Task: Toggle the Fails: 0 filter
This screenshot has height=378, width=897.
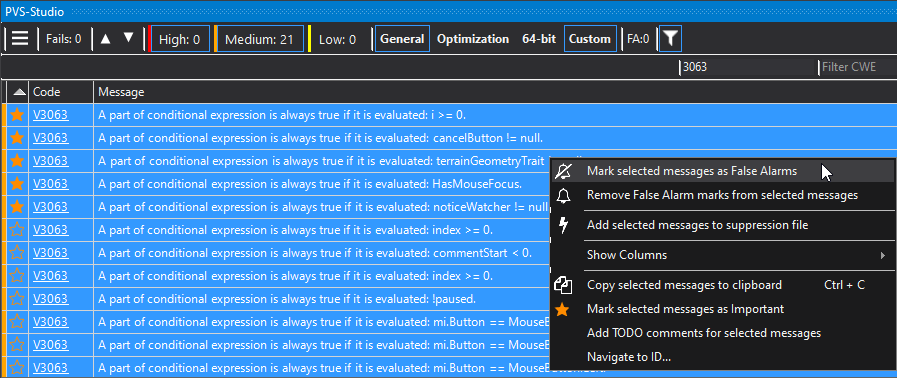Action: pos(63,39)
